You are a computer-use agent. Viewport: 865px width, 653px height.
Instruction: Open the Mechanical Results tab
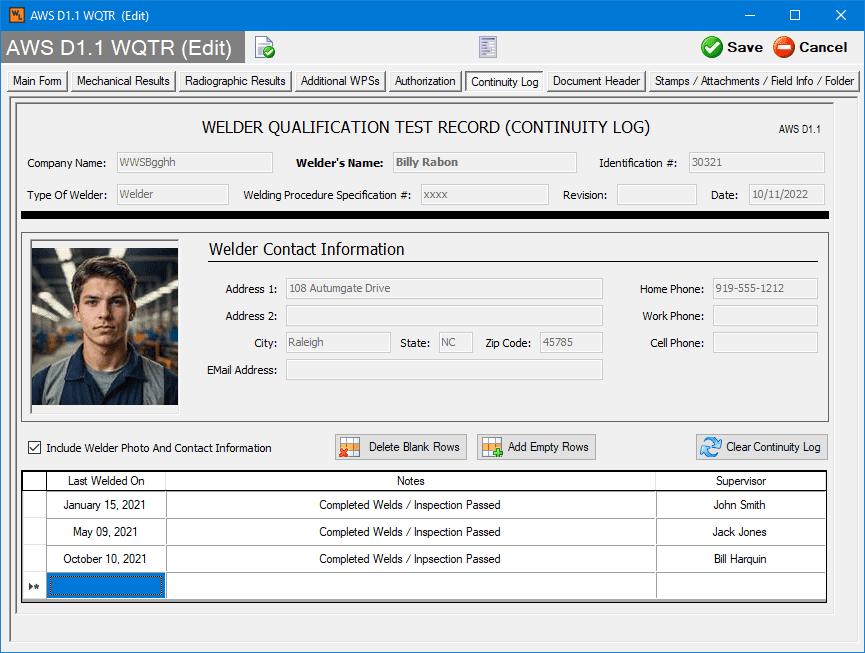(x=123, y=81)
